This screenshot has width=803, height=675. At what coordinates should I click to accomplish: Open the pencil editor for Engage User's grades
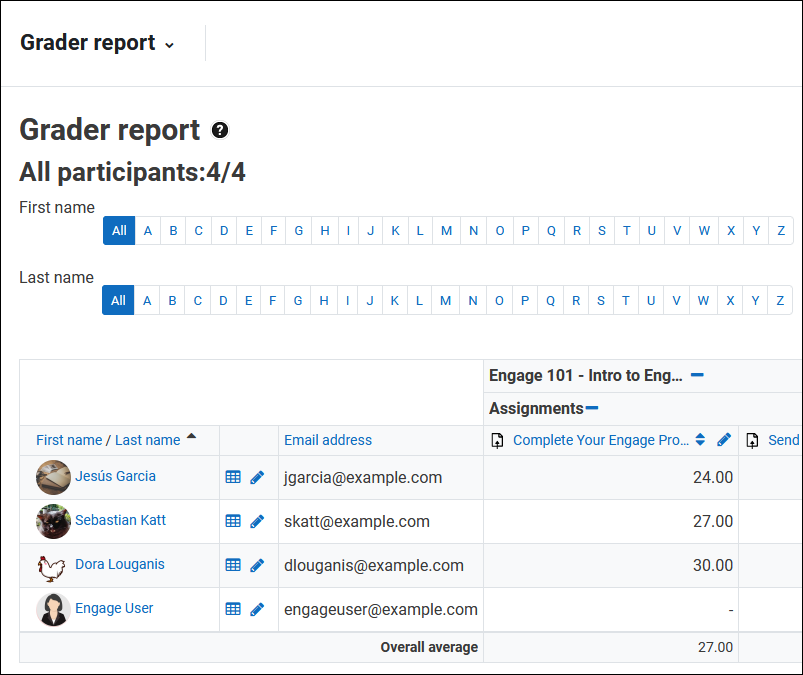point(256,609)
